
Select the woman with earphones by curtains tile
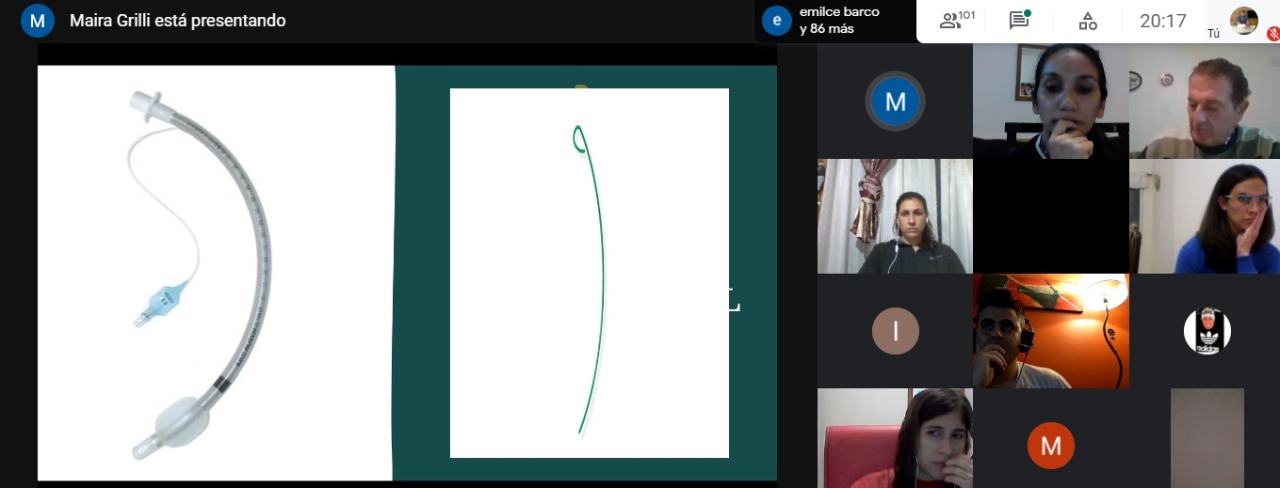pyautogui.click(x=895, y=216)
